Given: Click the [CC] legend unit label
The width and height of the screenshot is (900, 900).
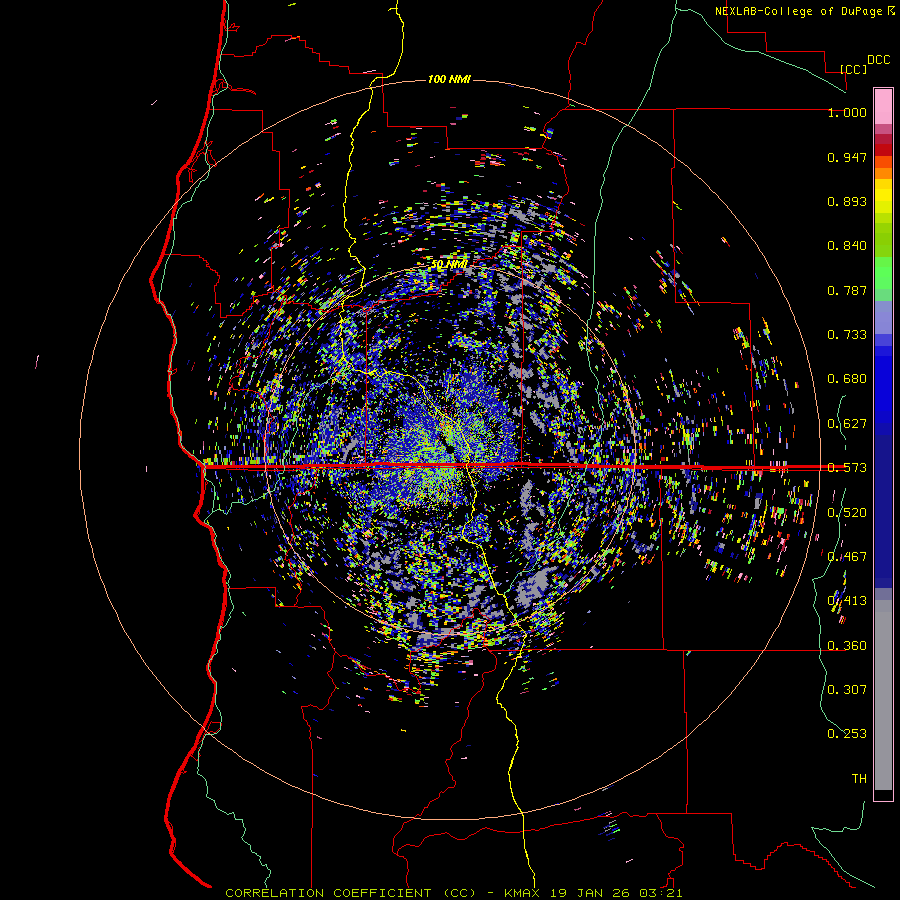Looking at the screenshot, I should pos(853,69).
